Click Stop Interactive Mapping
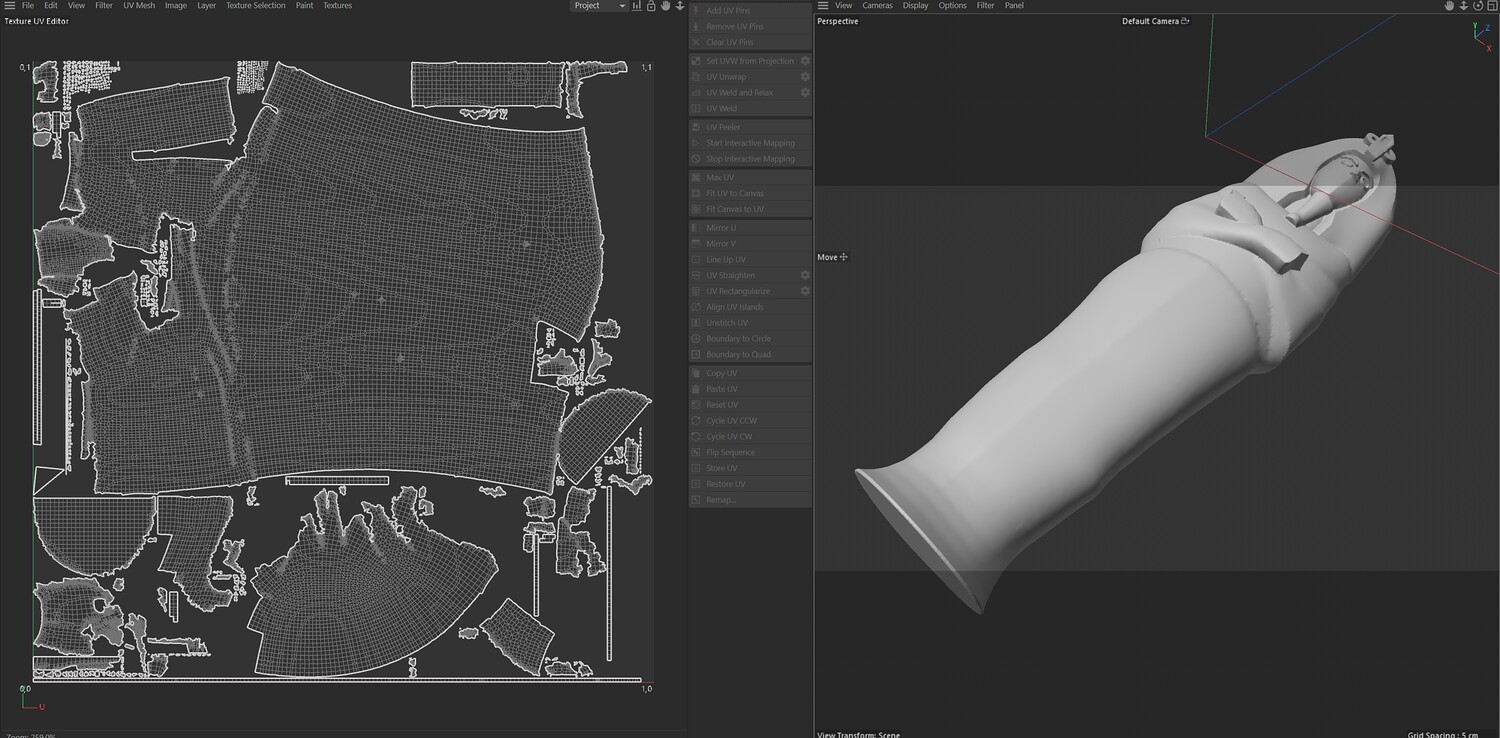Screen dimensions: 1500x738 750,159
